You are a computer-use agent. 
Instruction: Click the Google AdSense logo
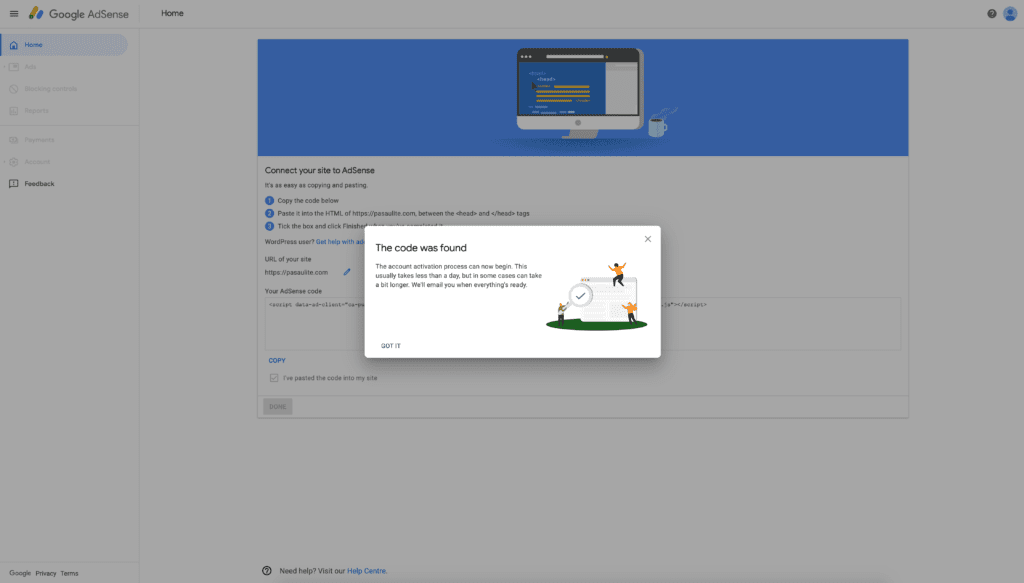coord(79,14)
